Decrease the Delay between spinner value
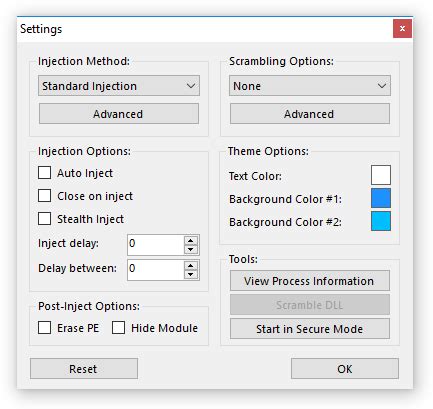 [x=190, y=274]
